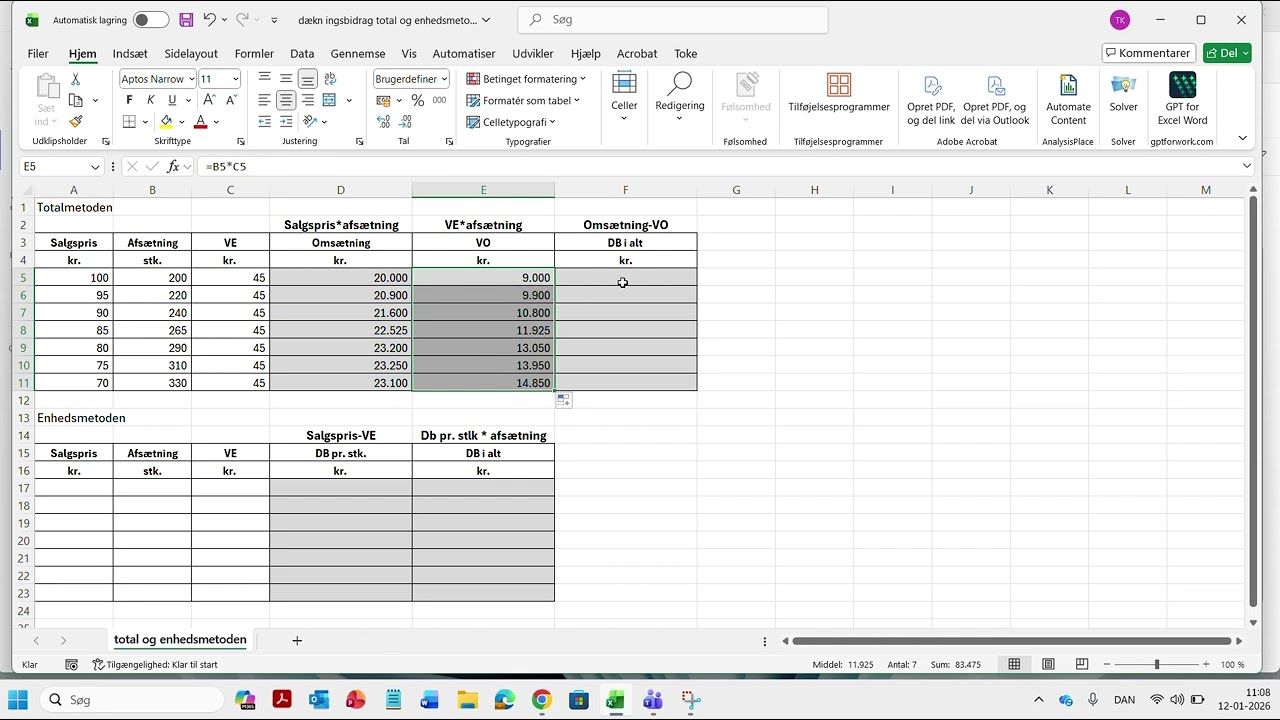Switch to the Indsæt tab
Image resolution: width=1280 pixels, height=720 pixels.
pyautogui.click(x=130, y=54)
